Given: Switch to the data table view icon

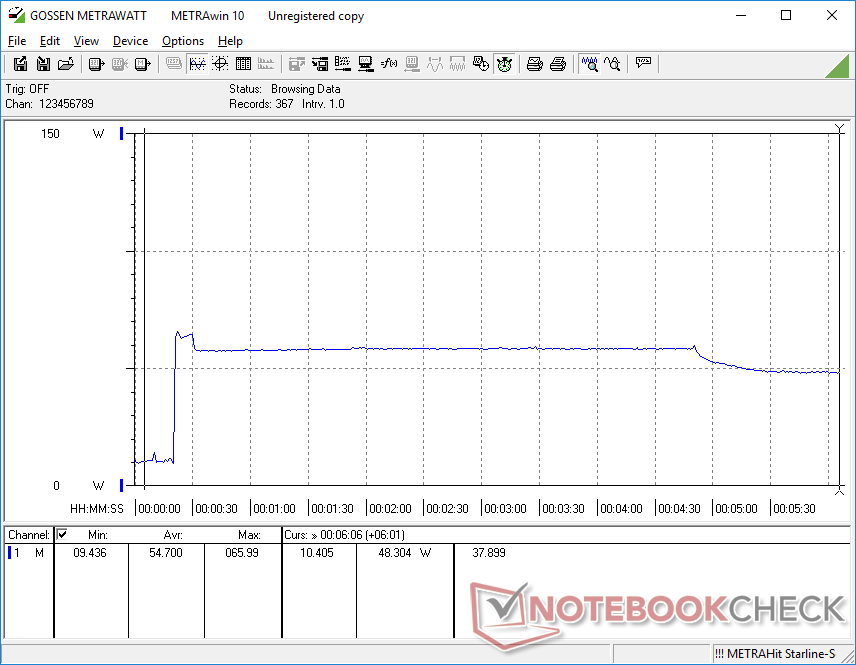Looking at the screenshot, I should pyautogui.click(x=243, y=64).
